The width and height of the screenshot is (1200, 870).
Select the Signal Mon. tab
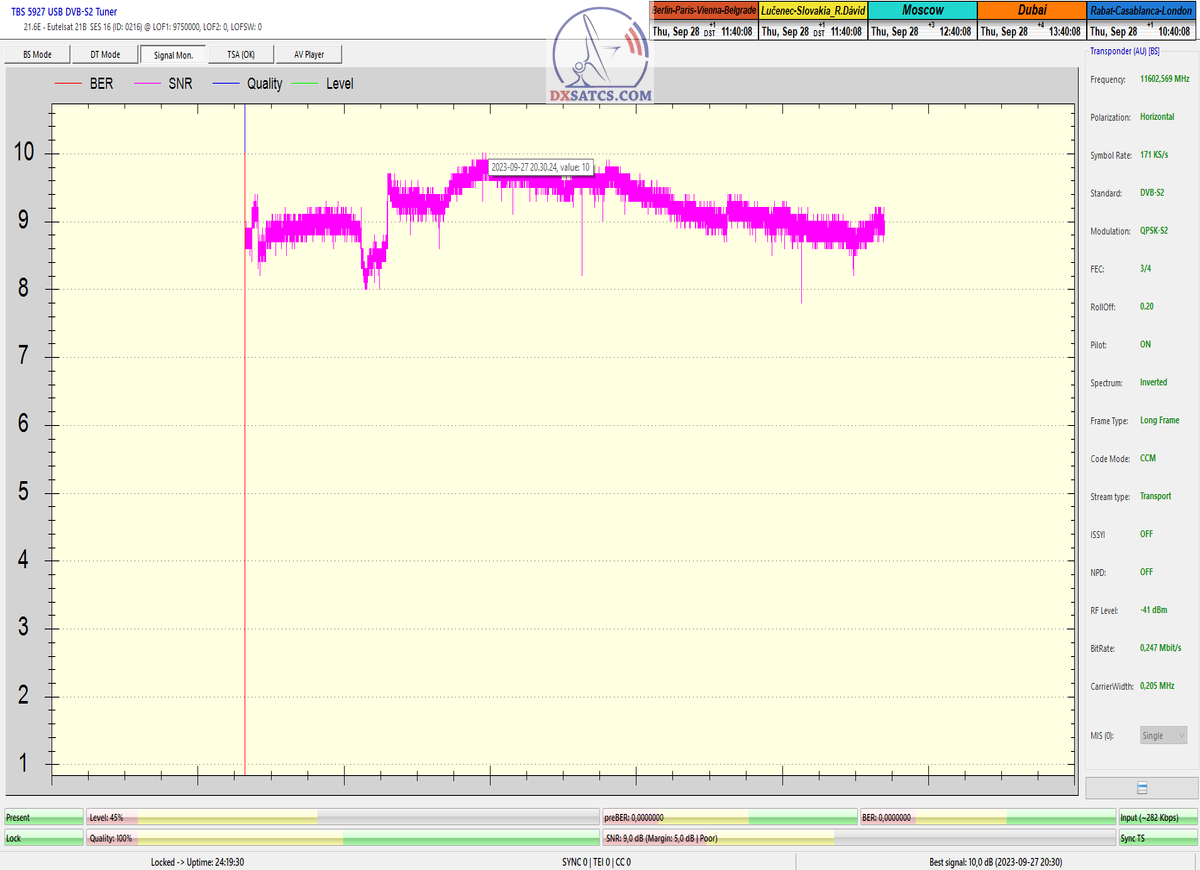173,54
